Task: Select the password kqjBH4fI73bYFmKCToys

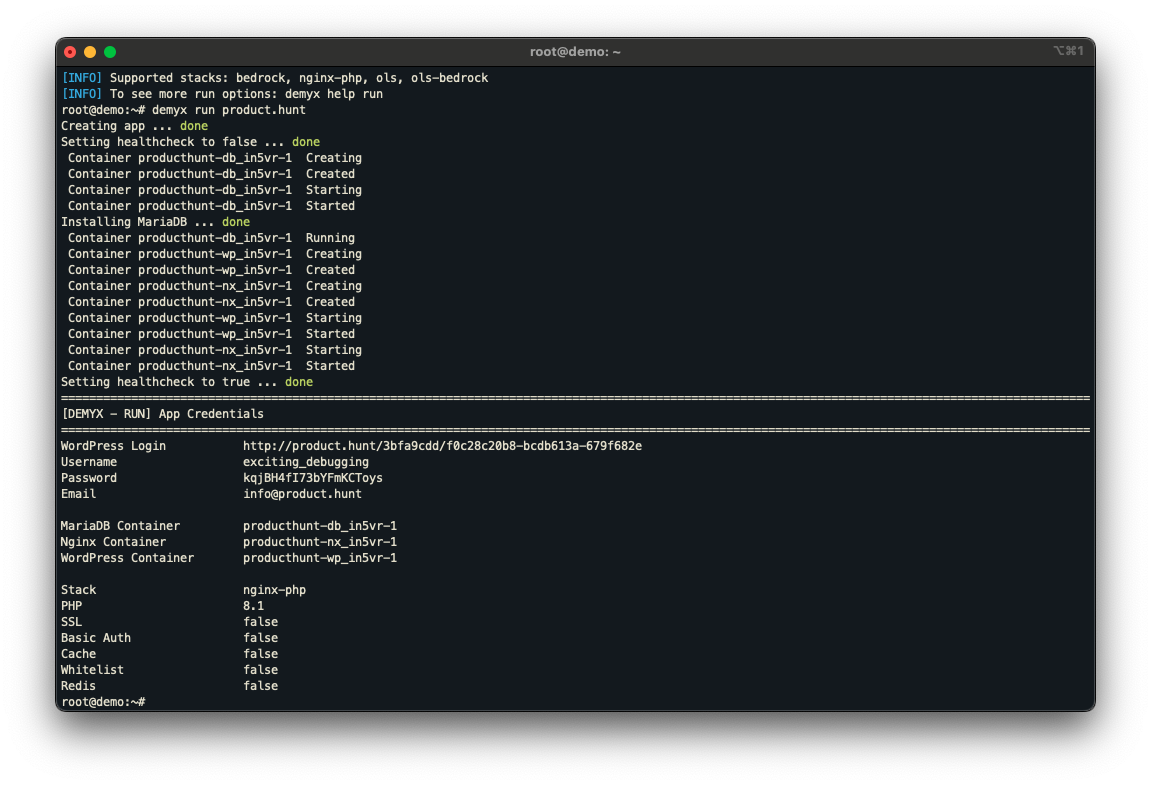Action: 313,478
